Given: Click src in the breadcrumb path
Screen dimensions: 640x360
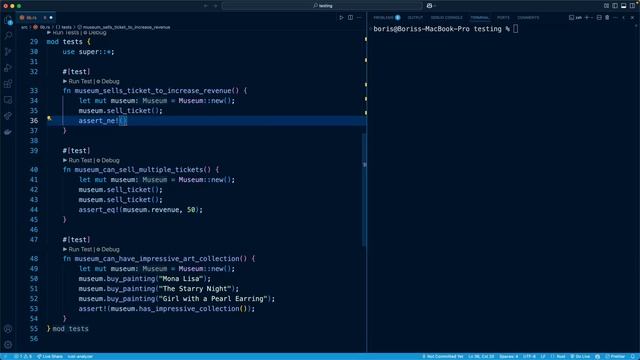Looking at the screenshot, I should coord(24,27).
